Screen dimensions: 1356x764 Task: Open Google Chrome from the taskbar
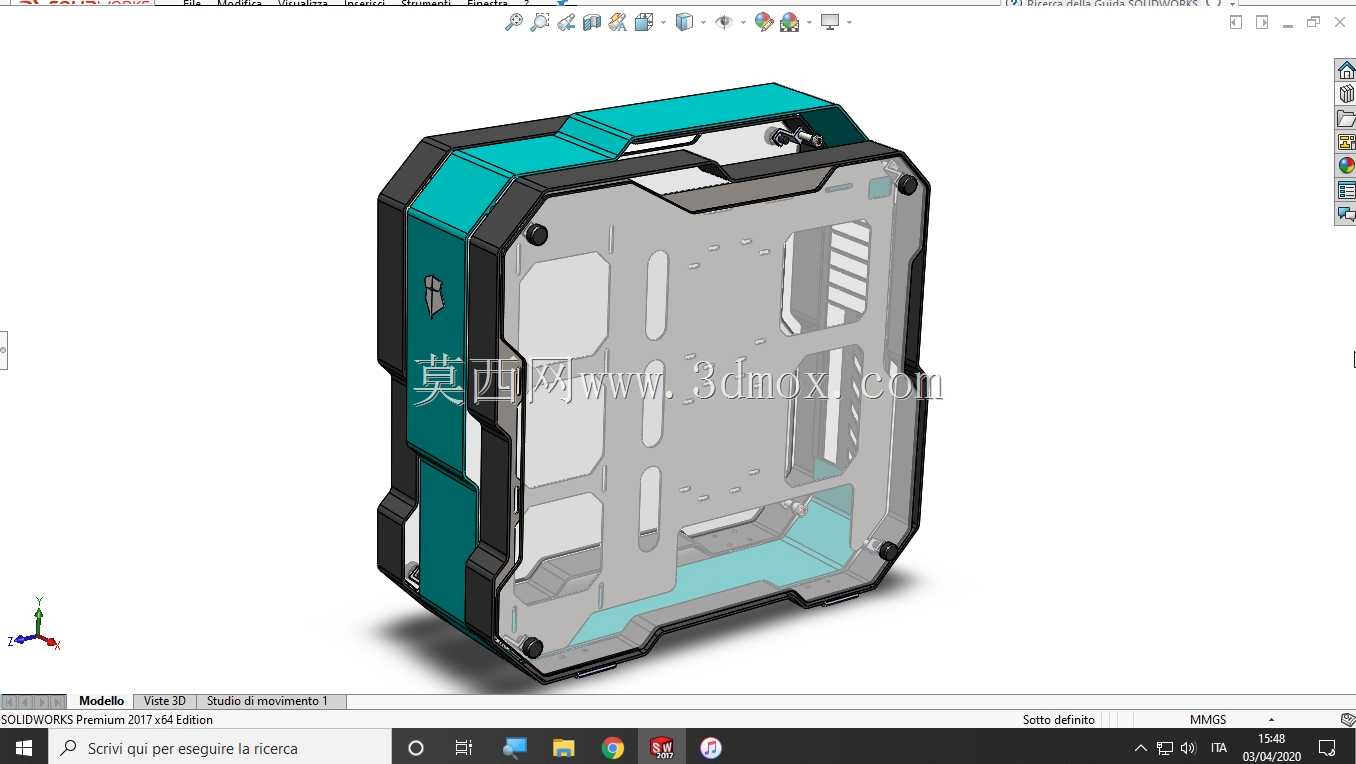coord(613,747)
